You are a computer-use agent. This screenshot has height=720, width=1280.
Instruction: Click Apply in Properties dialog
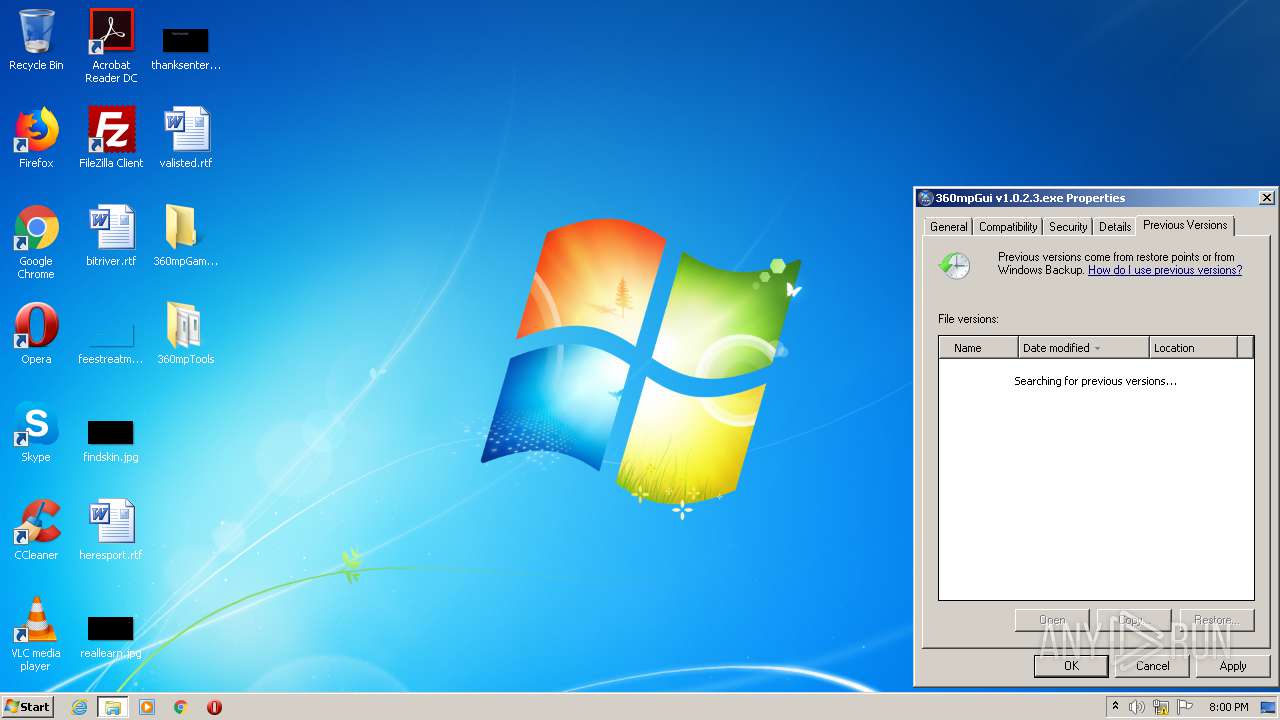[1233, 666]
